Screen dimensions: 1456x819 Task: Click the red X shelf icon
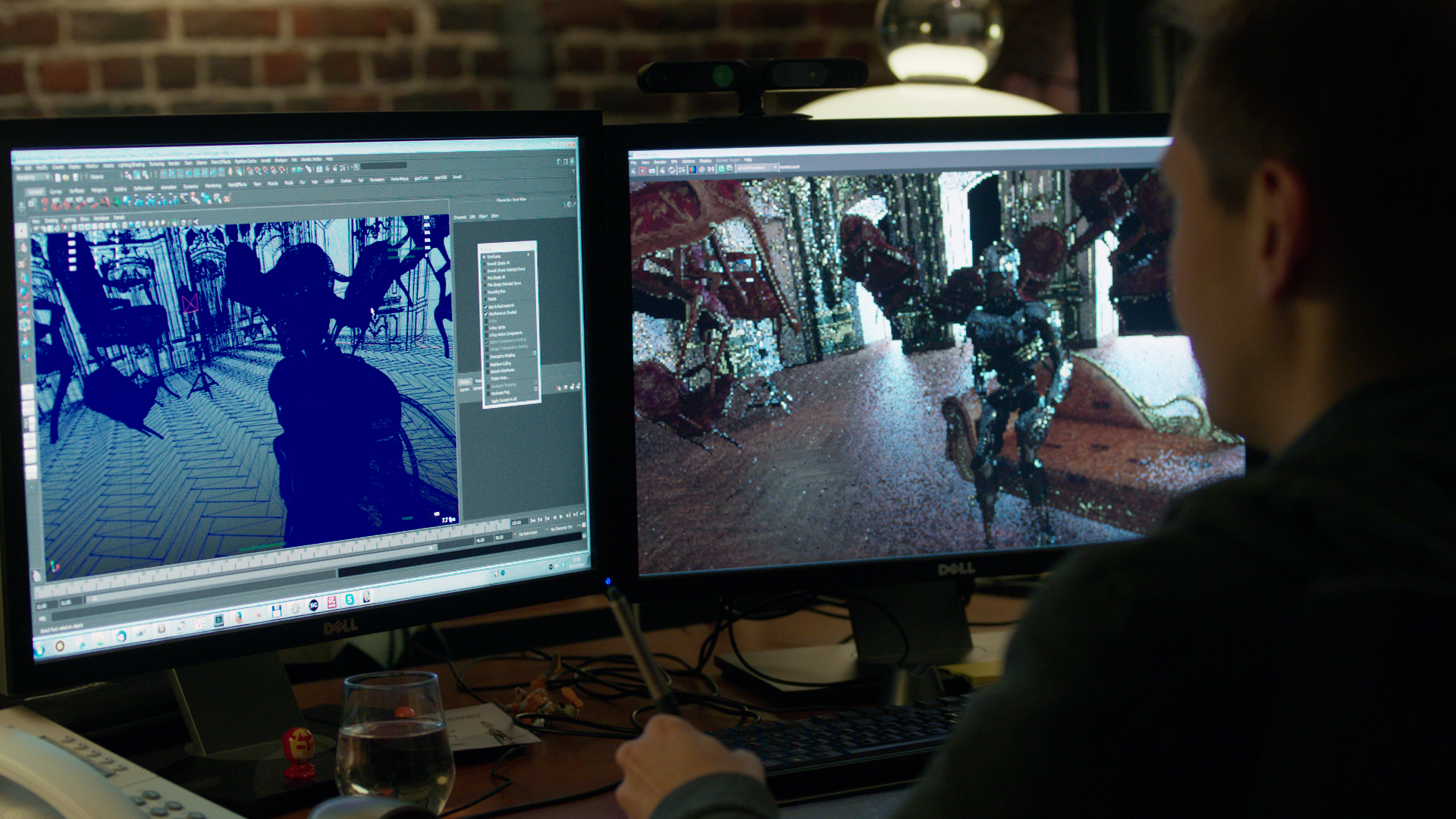(x=227, y=198)
